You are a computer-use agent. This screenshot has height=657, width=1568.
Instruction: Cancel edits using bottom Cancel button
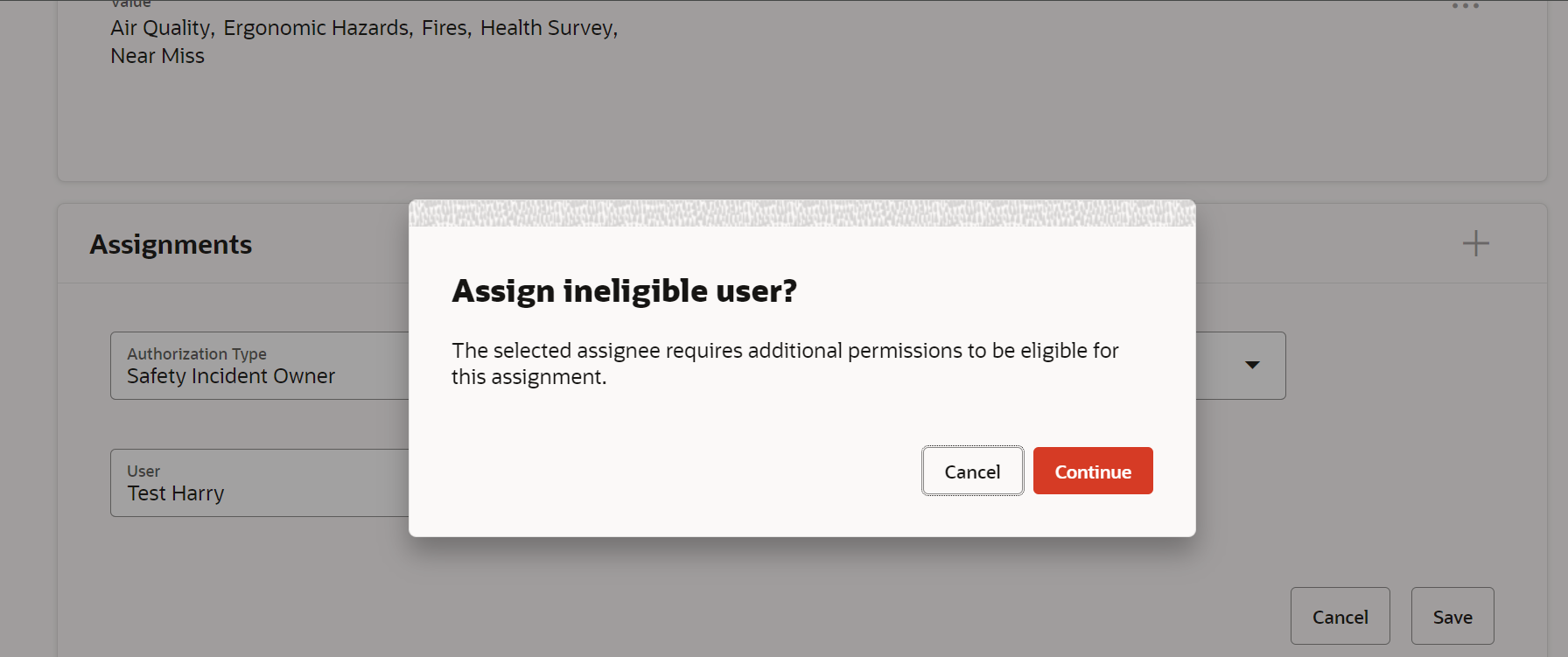click(x=1340, y=616)
